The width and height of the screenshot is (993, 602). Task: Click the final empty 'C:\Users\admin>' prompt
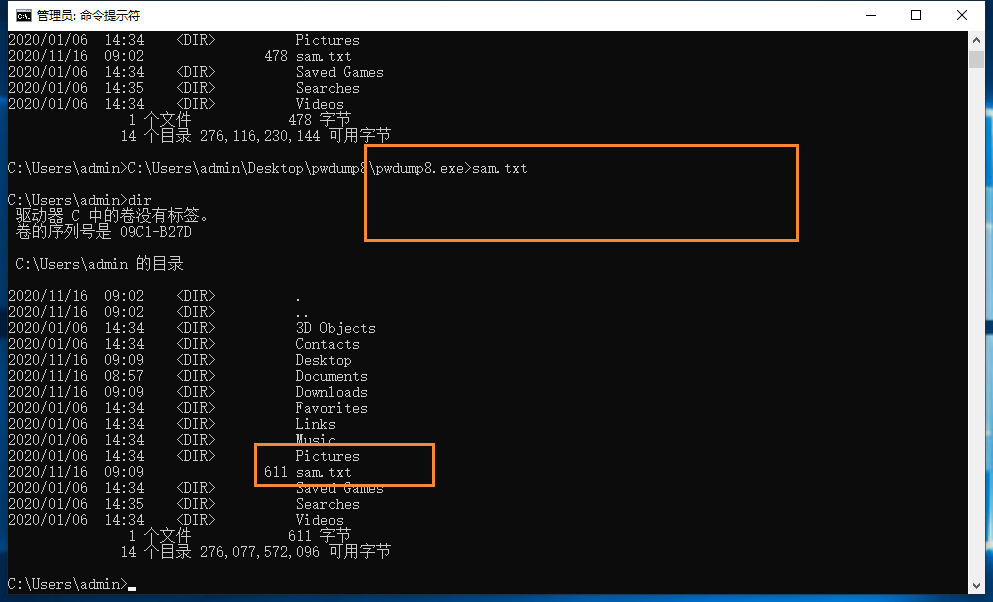(x=68, y=584)
